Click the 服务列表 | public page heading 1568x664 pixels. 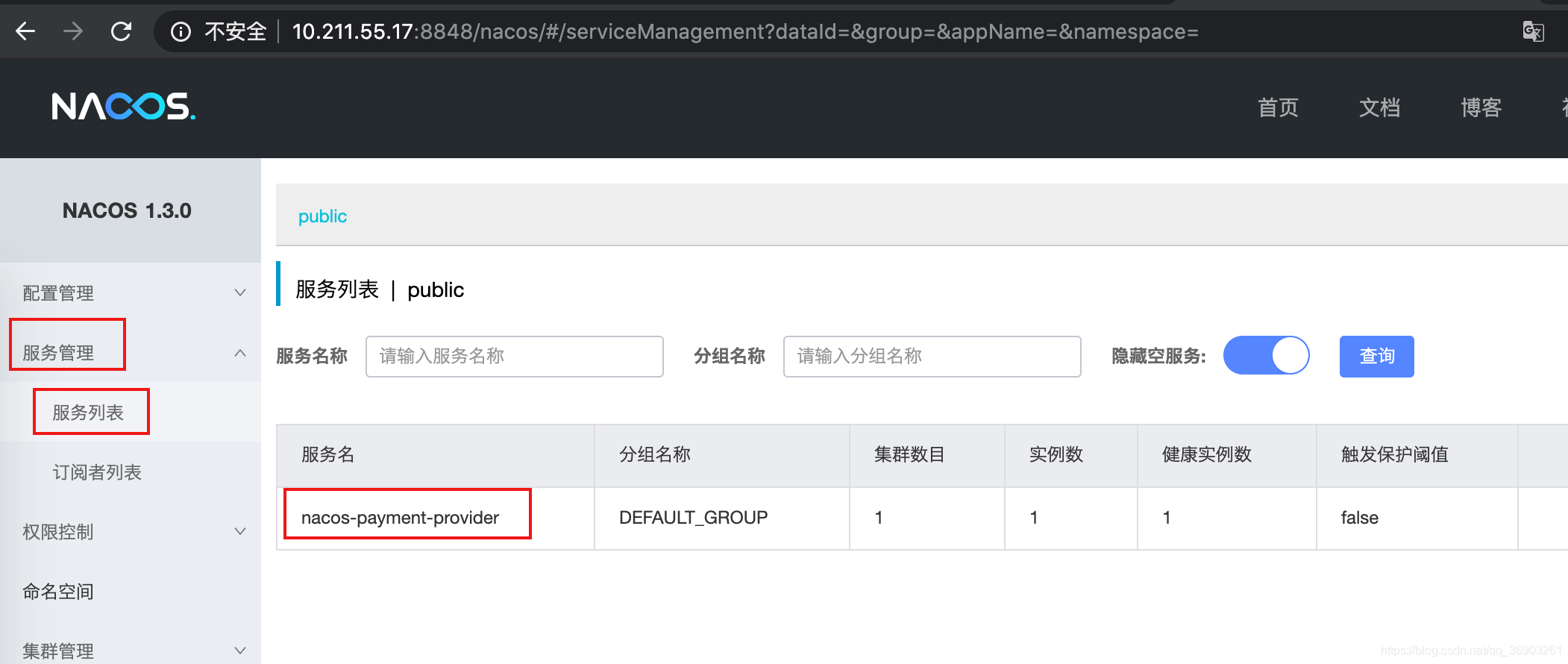coord(380,289)
